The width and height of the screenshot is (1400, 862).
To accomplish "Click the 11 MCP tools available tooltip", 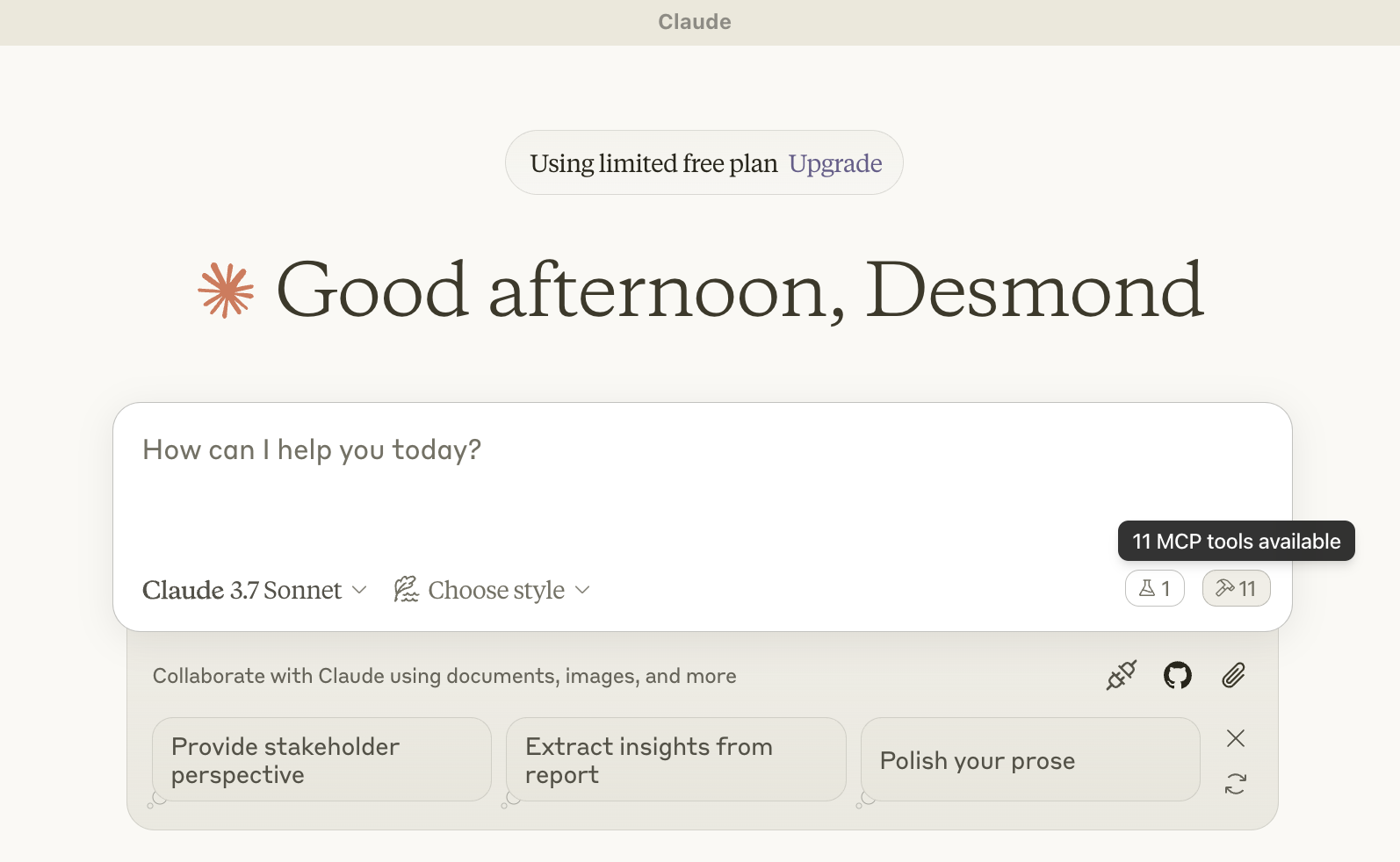I will tap(1237, 541).
